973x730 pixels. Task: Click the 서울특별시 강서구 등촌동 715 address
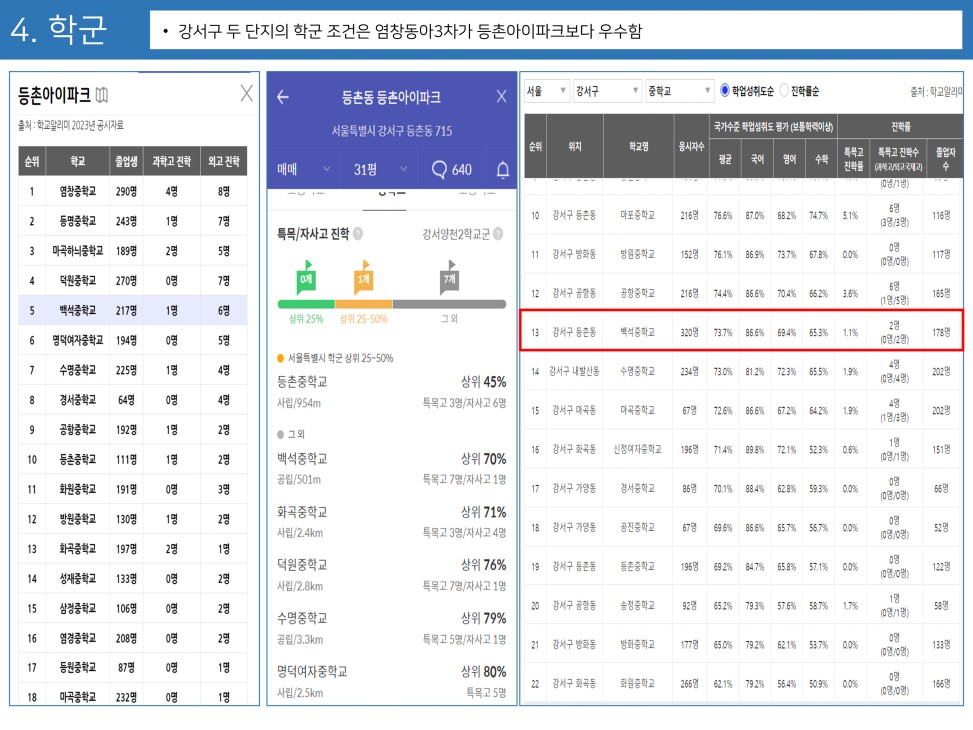[x=392, y=131]
